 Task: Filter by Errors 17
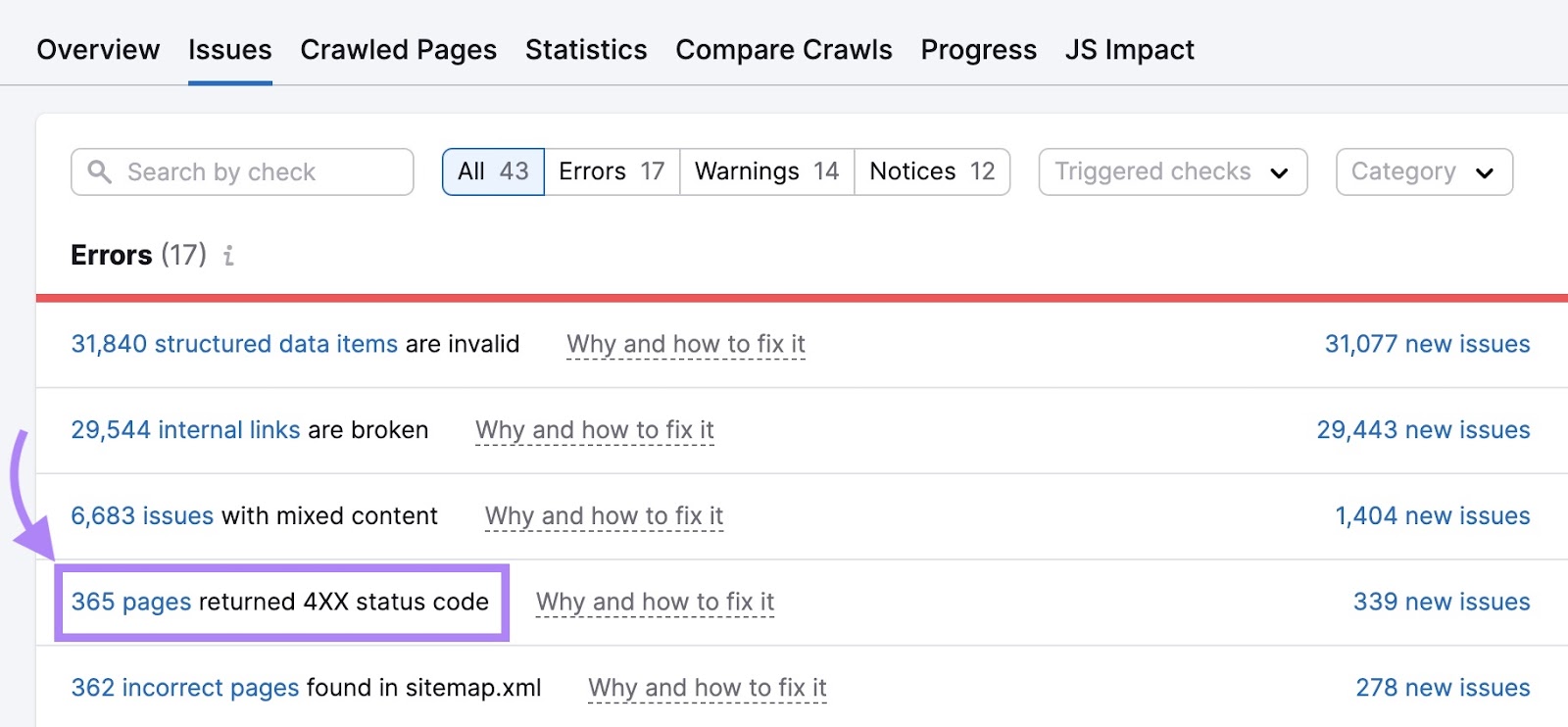[612, 171]
